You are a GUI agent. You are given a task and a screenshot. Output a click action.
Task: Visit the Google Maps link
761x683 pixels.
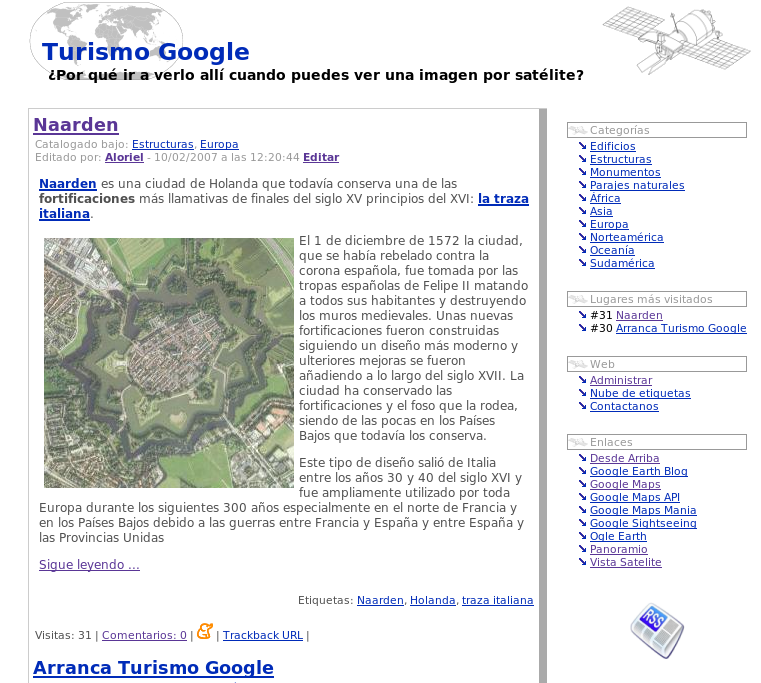(625, 484)
